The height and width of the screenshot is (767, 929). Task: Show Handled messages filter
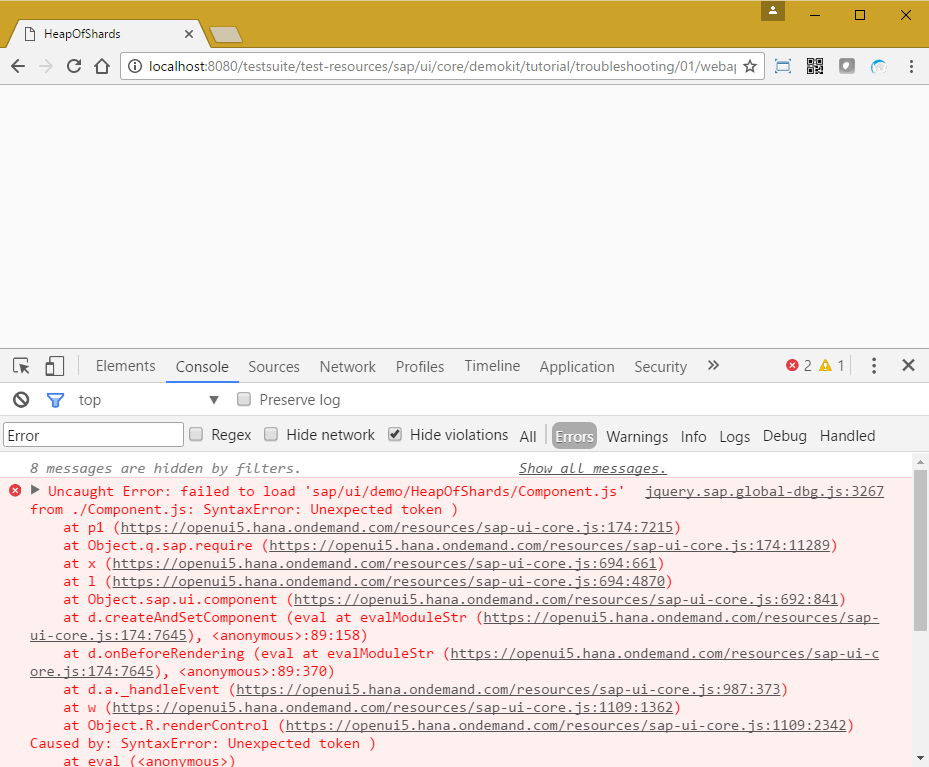(847, 436)
